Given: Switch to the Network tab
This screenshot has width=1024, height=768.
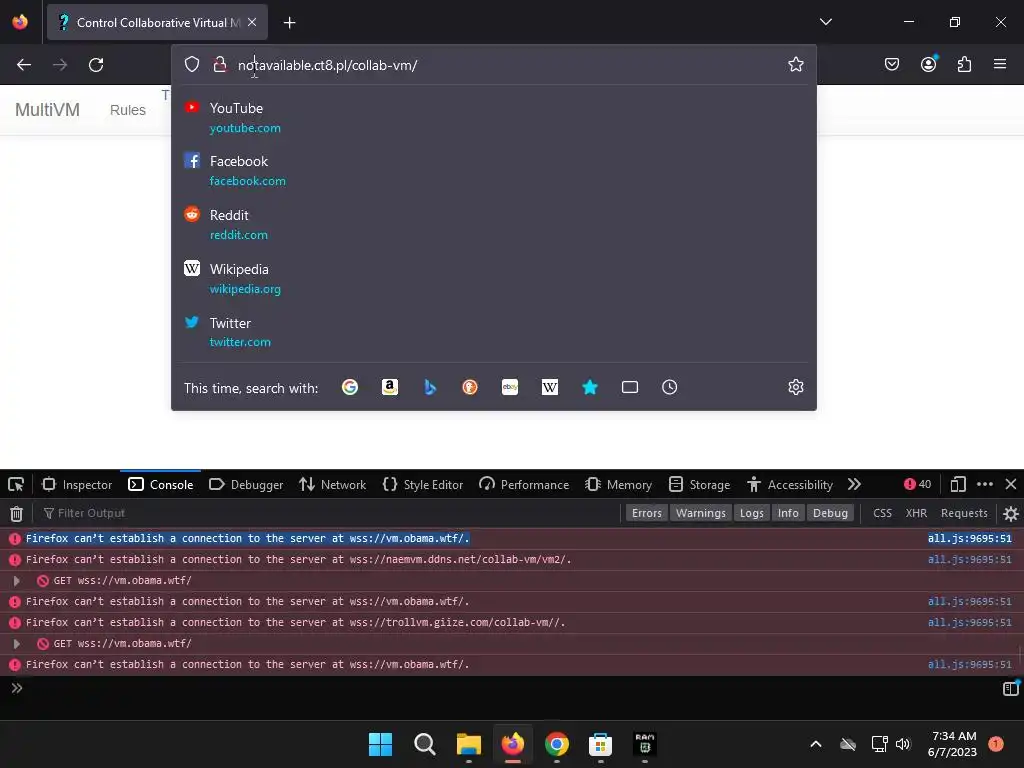Looking at the screenshot, I should click(x=332, y=485).
